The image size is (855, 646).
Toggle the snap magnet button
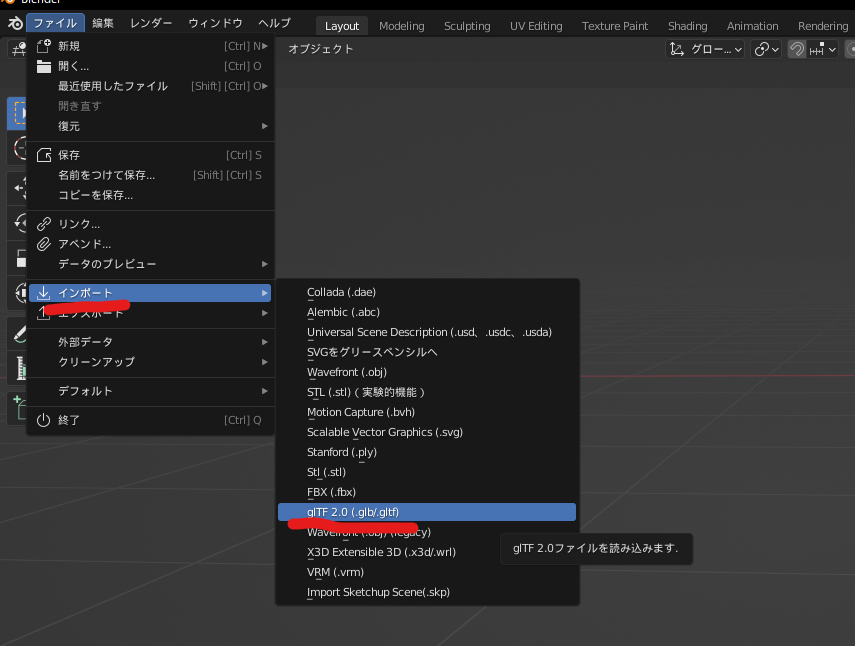pos(797,50)
